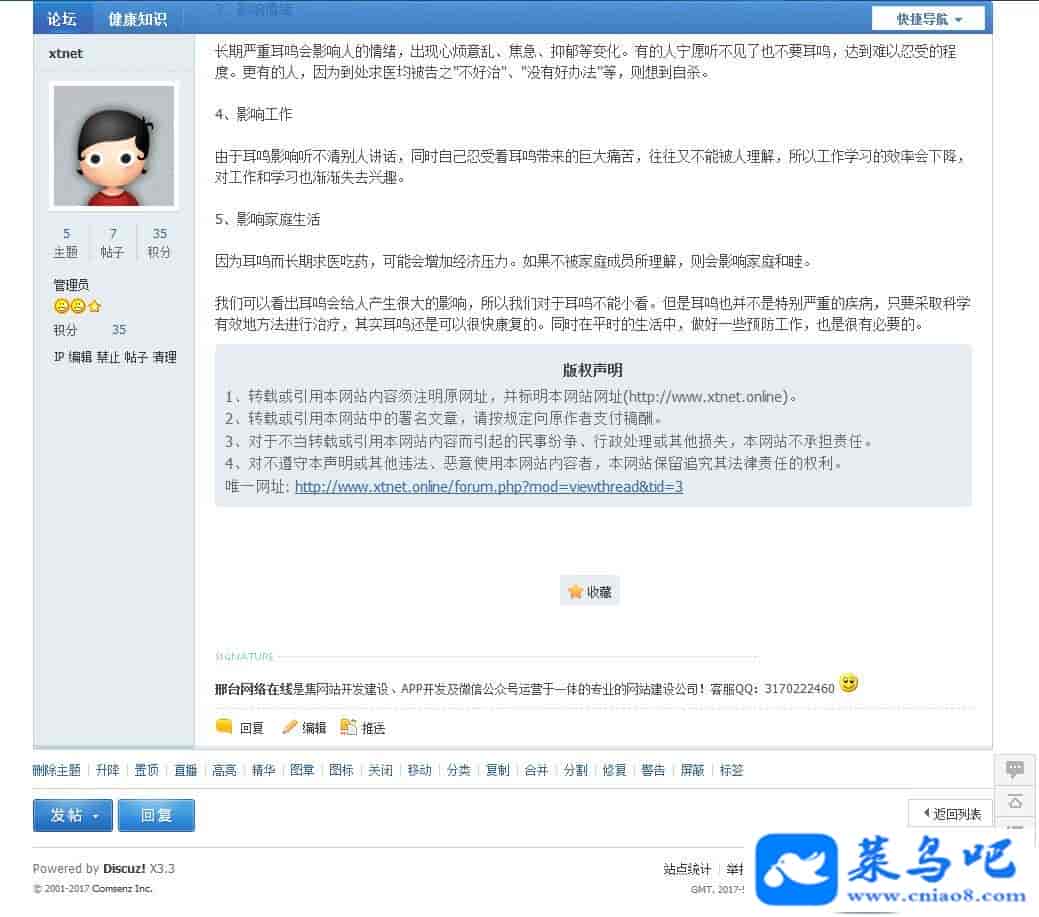Click 修复 moderation link
This screenshot has height=917, width=1039.
614,770
